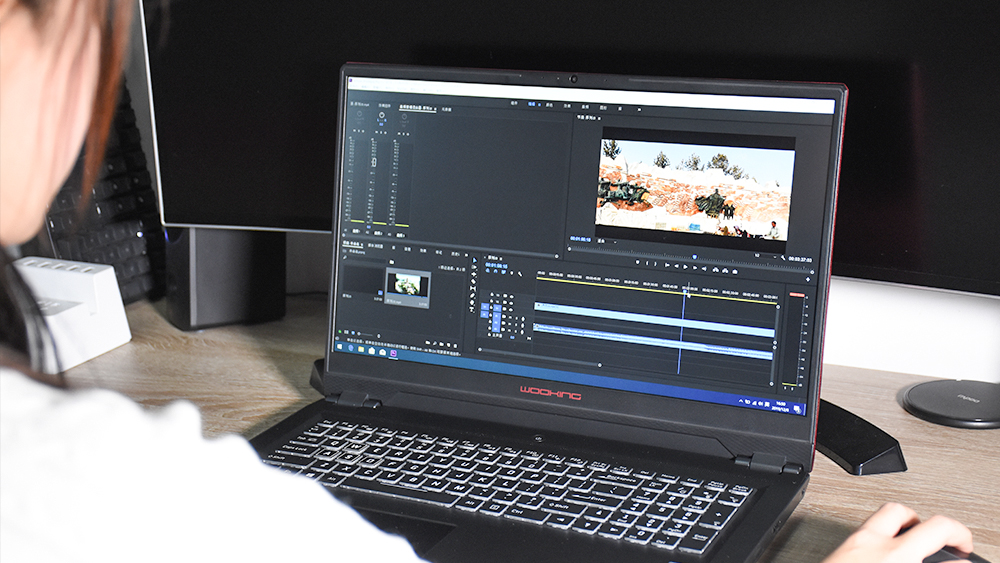1000x563 pixels.
Task: Toggle insert sequences as nests icon
Action: tap(489, 271)
